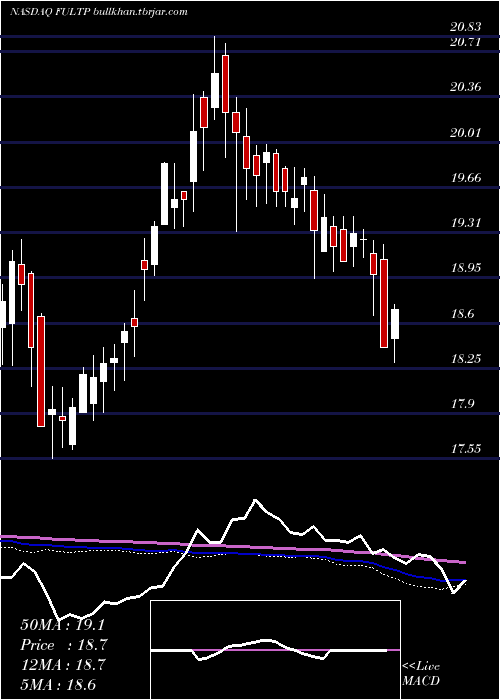500x700 pixels.
Task: Click the 18.25 price level label
Action: click(466, 358)
